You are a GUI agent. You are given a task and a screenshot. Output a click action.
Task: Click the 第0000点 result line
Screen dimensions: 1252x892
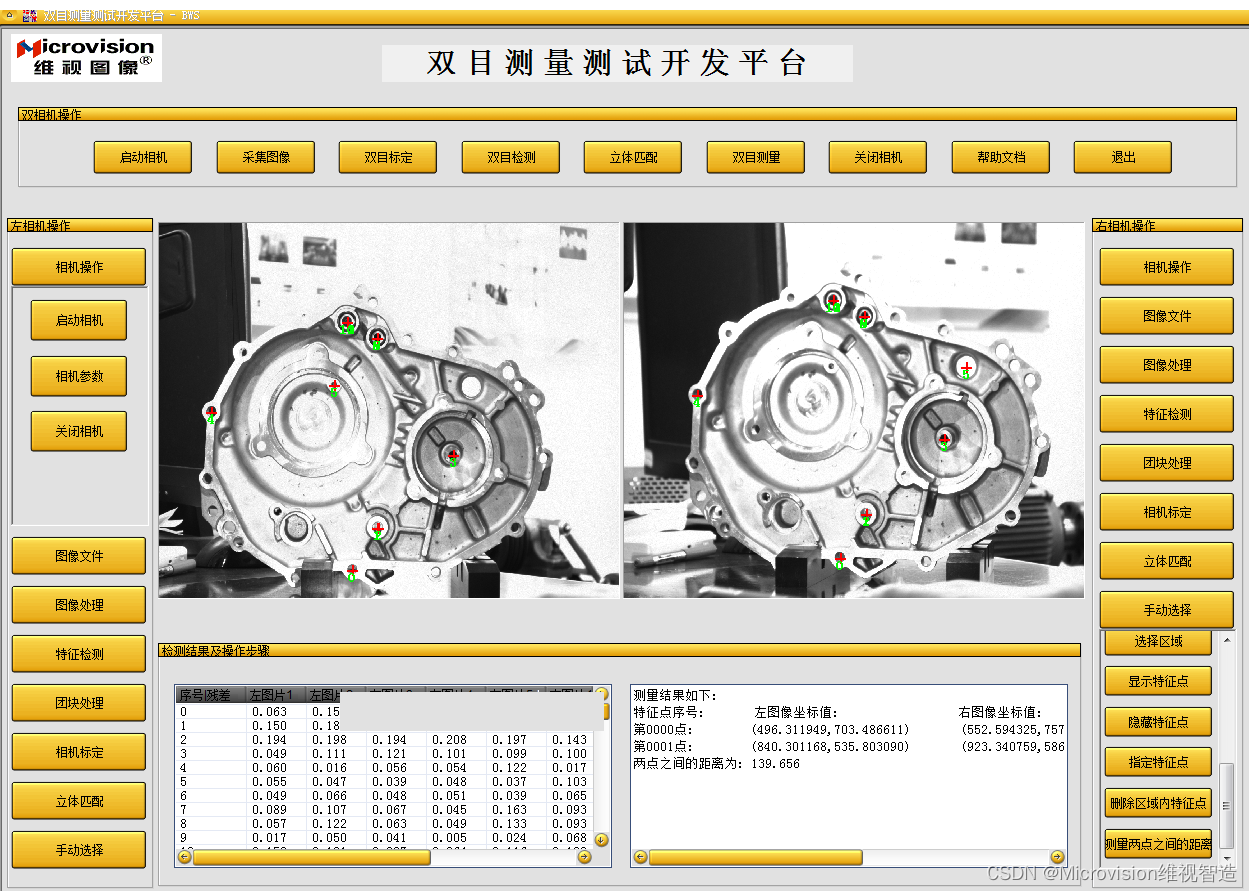[849, 730]
